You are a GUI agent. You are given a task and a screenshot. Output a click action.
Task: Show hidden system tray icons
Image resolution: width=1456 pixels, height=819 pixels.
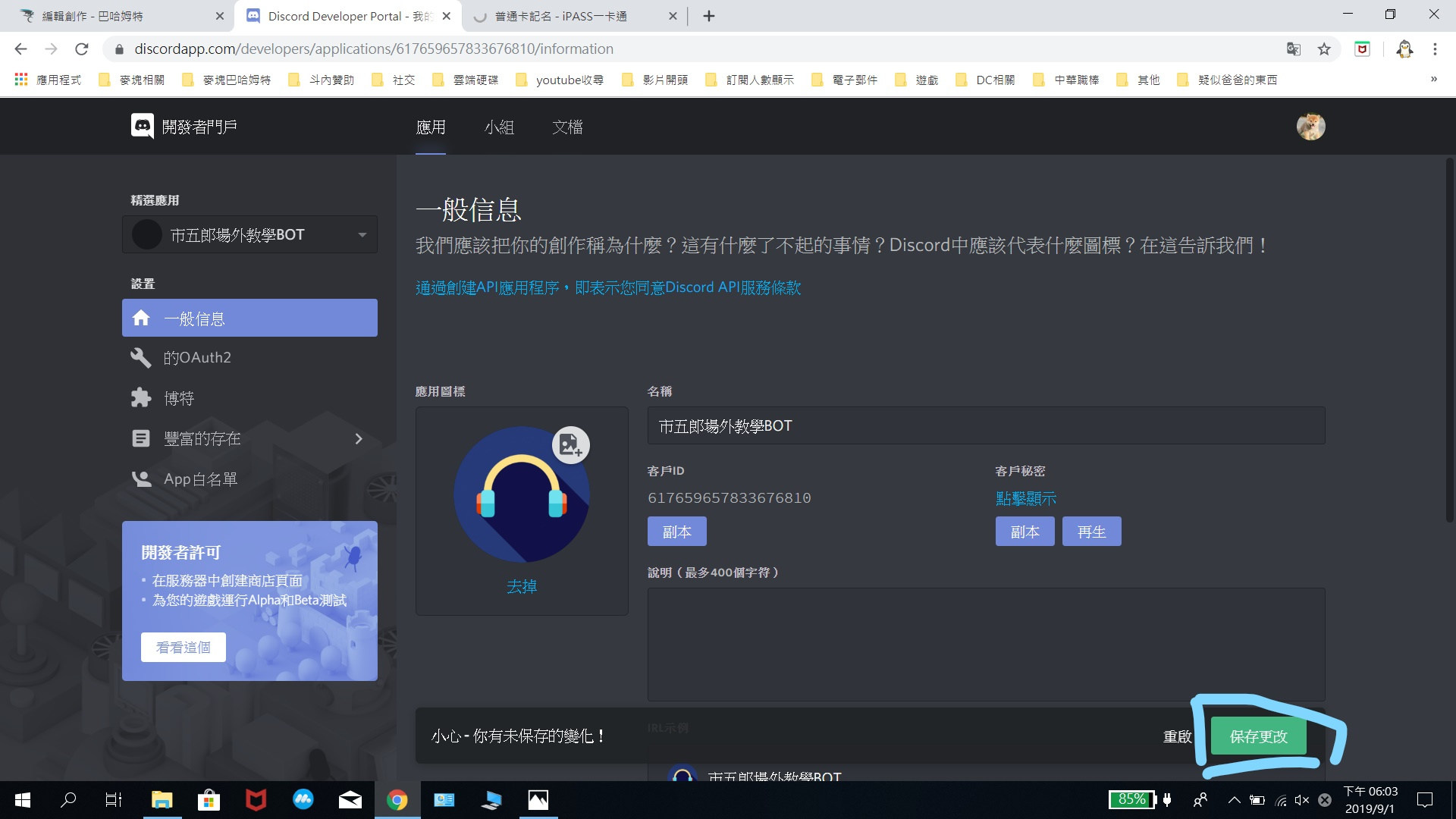[x=1234, y=800]
